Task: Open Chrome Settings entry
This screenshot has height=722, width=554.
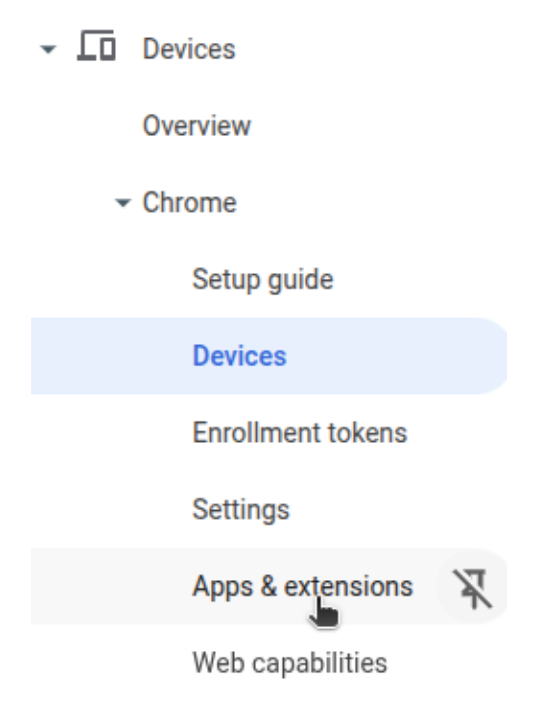Action: [x=241, y=510]
